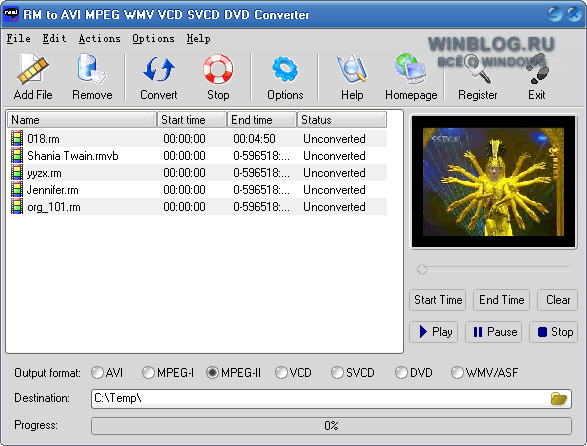This screenshot has height=446, width=587.
Task: Click the Status column header
Action: (342, 120)
